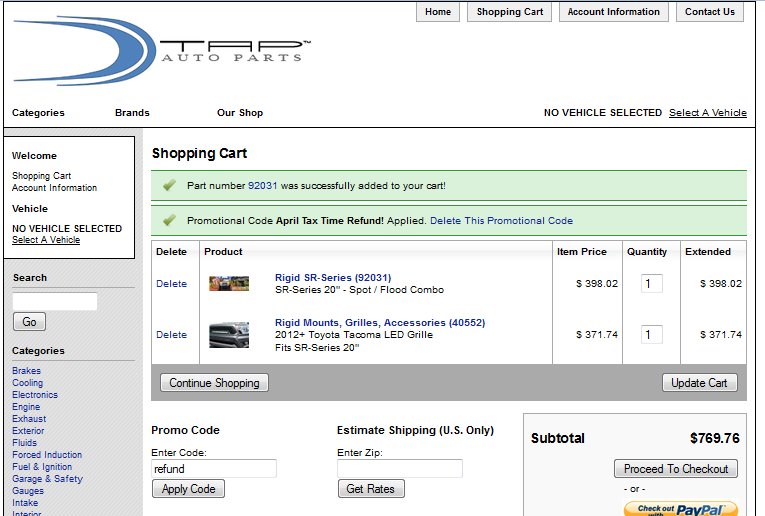The width and height of the screenshot is (765, 516).
Task: Open the Engine category
Action: [26, 407]
